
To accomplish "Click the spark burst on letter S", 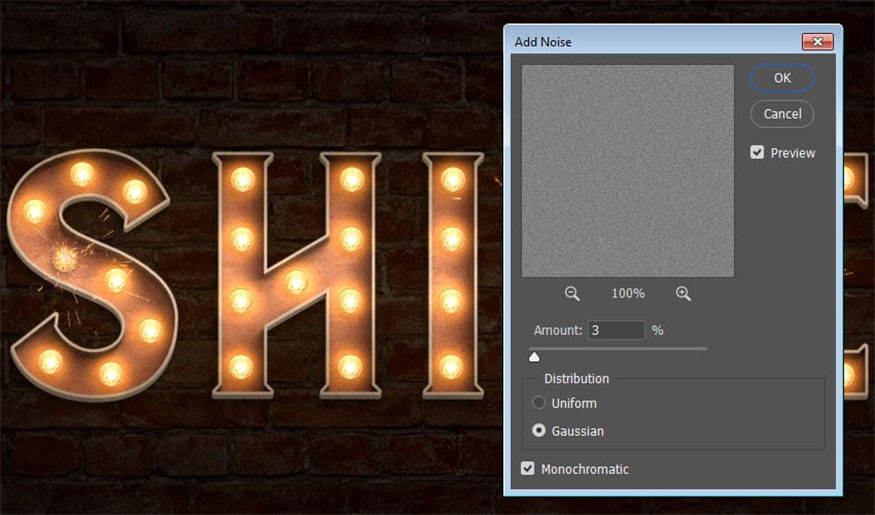I will (66, 259).
